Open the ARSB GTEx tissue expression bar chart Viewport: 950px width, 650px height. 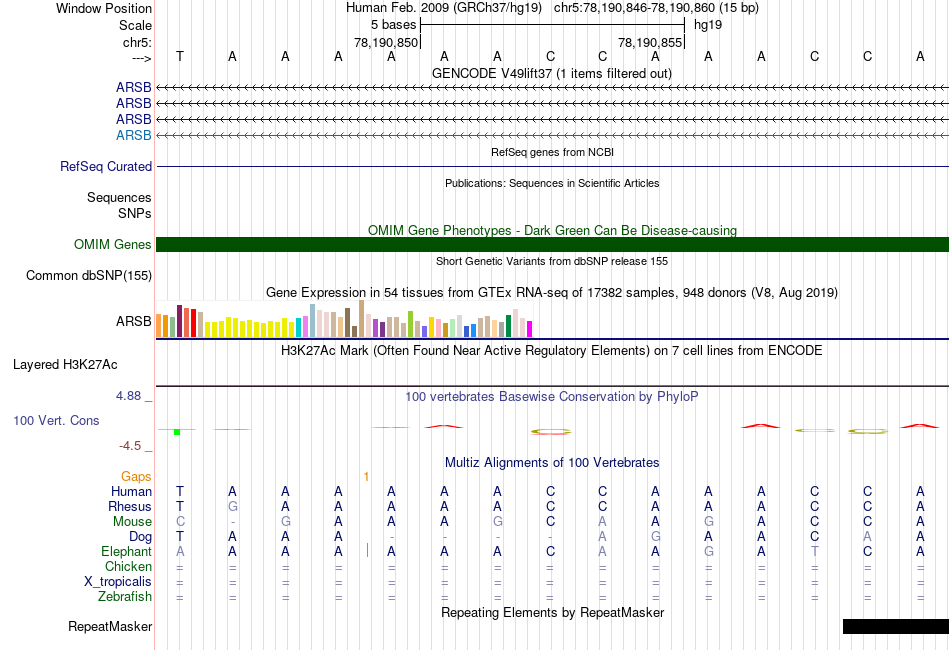click(344, 319)
